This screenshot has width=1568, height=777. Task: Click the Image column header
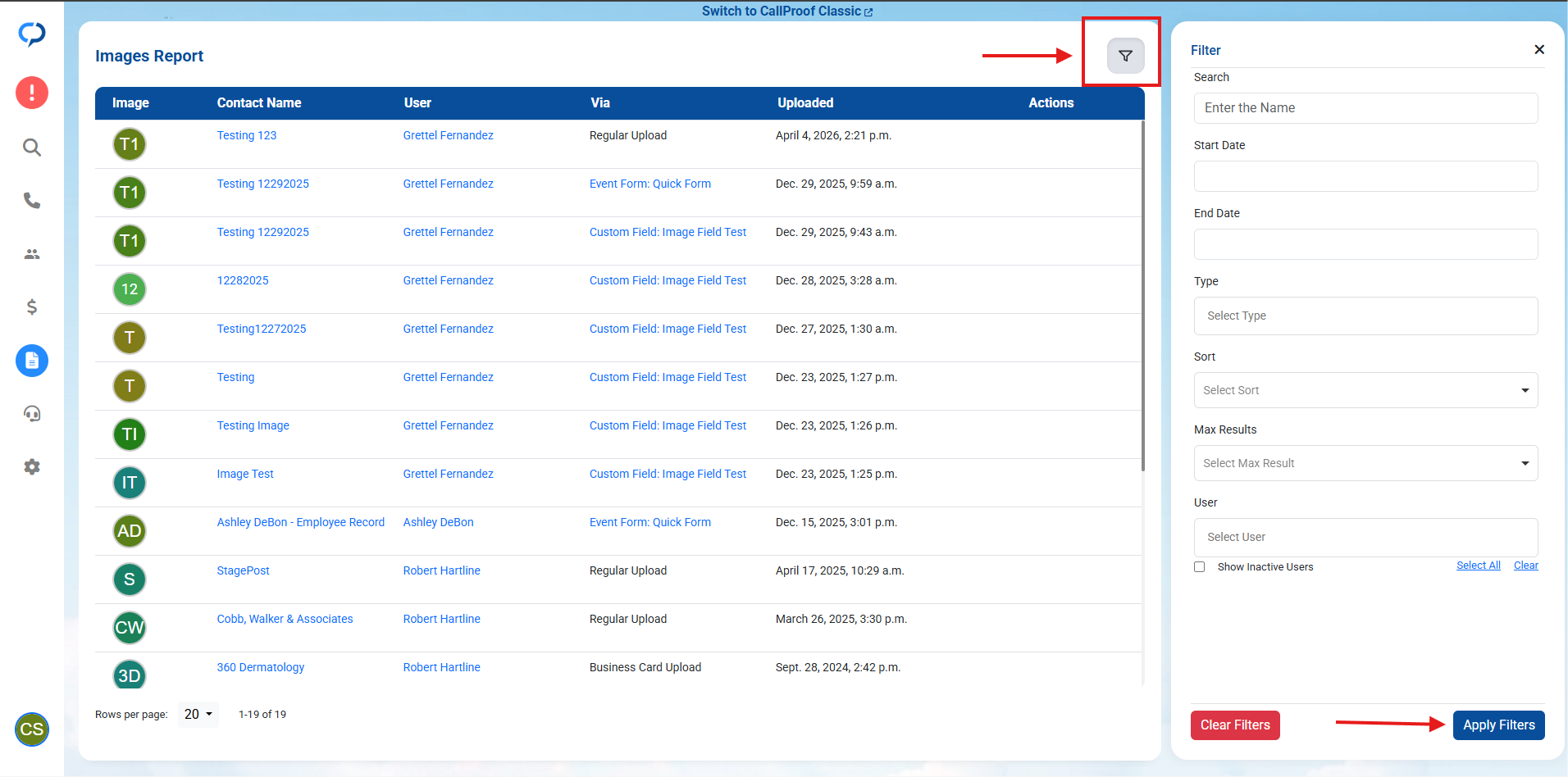point(130,102)
